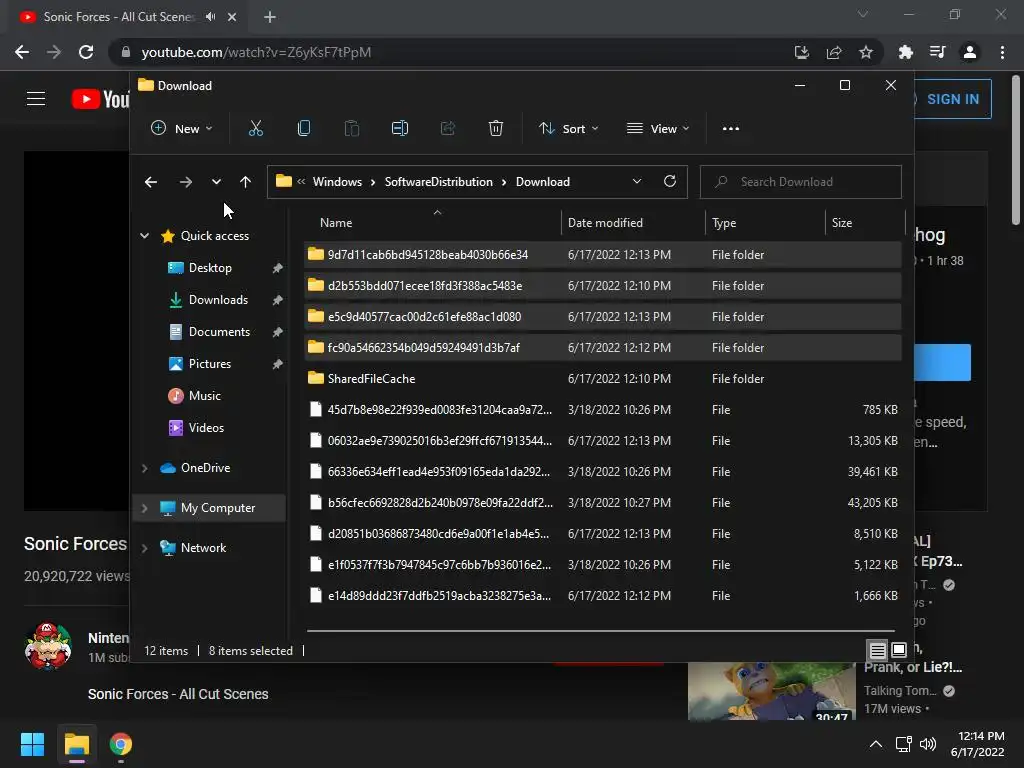
Task: Select folder 9d7d11cab6bd945128beab4030b66e34
Action: click(603, 255)
